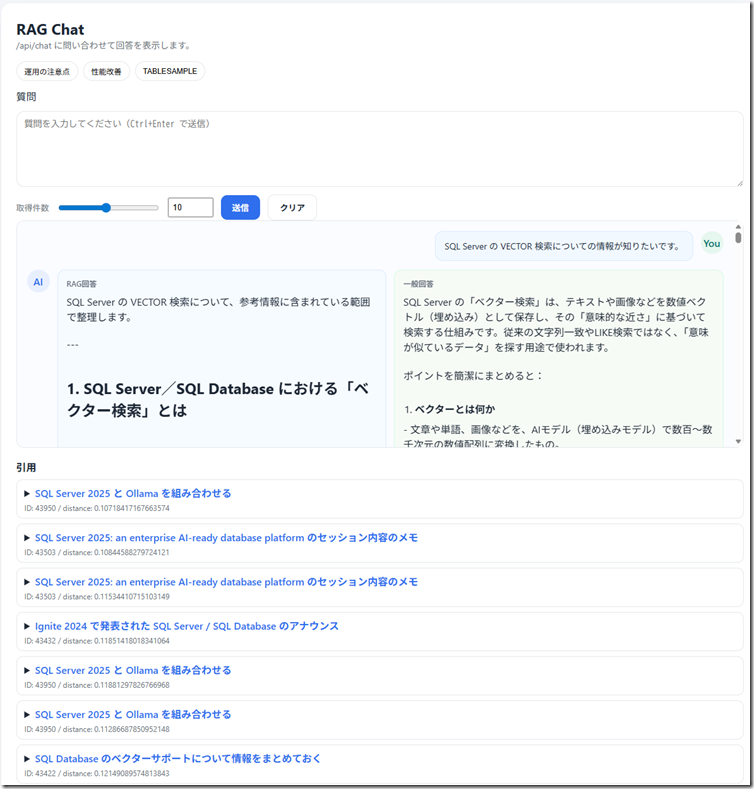The height and width of the screenshot is (789, 754).
Task: Click the text 'ID: 43950 / distance: 0.10718417167663574'
Action: pyautogui.click(x=97, y=508)
